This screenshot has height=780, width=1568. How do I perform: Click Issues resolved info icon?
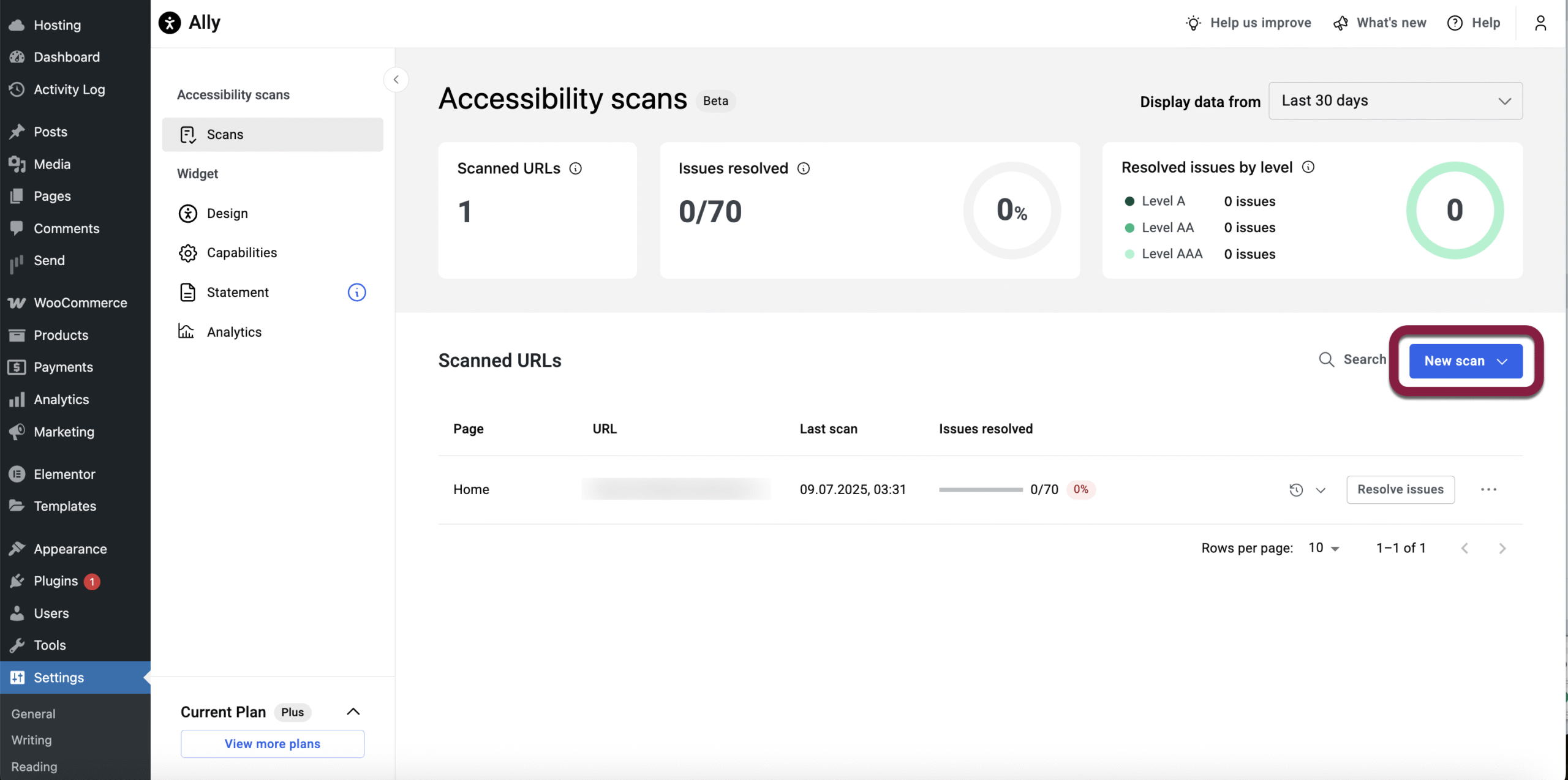(x=803, y=168)
